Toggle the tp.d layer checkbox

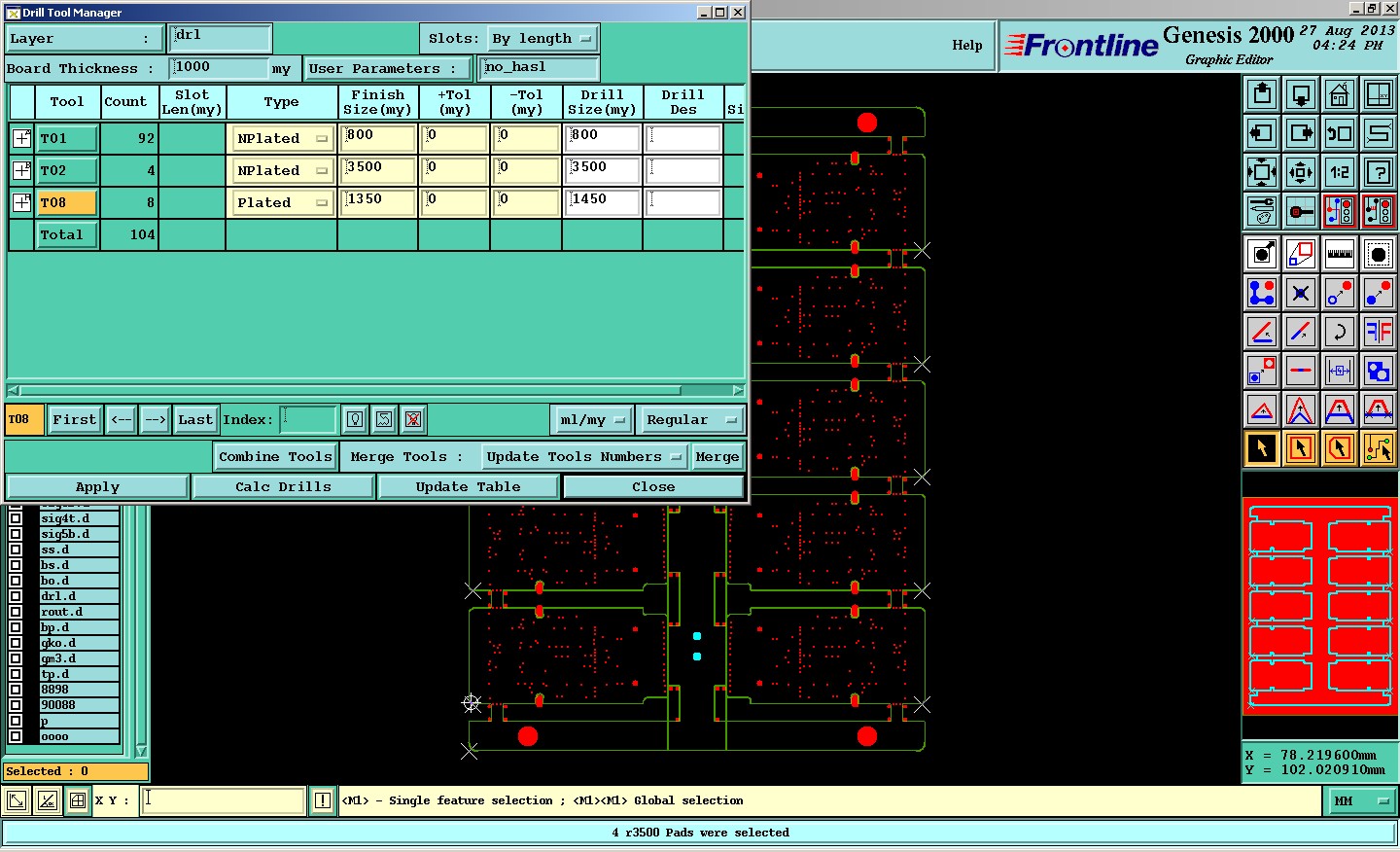coord(16,674)
